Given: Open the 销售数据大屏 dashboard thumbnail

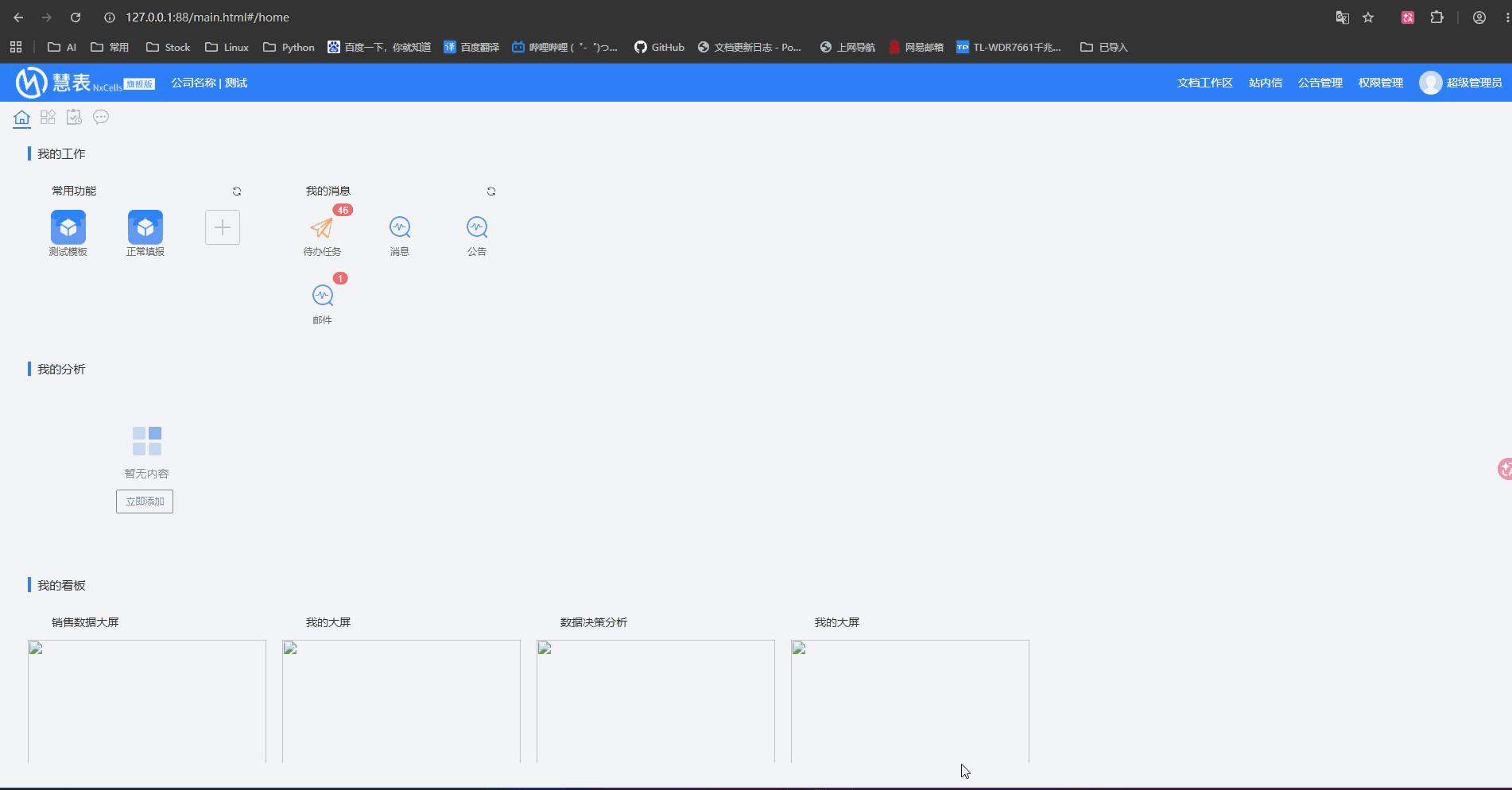Looking at the screenshot, I should [x=147, y=701].
